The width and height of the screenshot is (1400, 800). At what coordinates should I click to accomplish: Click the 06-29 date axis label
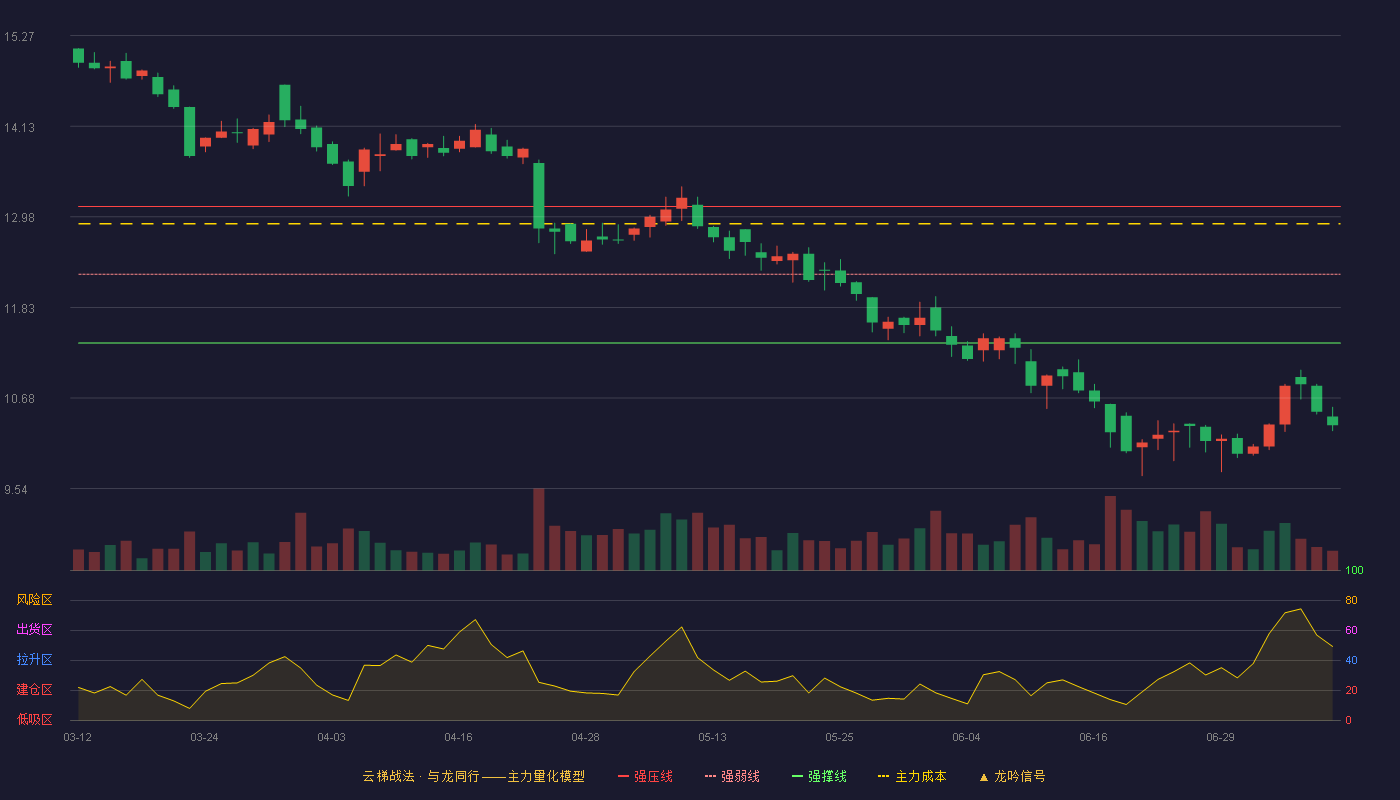tap(1220, 737)
